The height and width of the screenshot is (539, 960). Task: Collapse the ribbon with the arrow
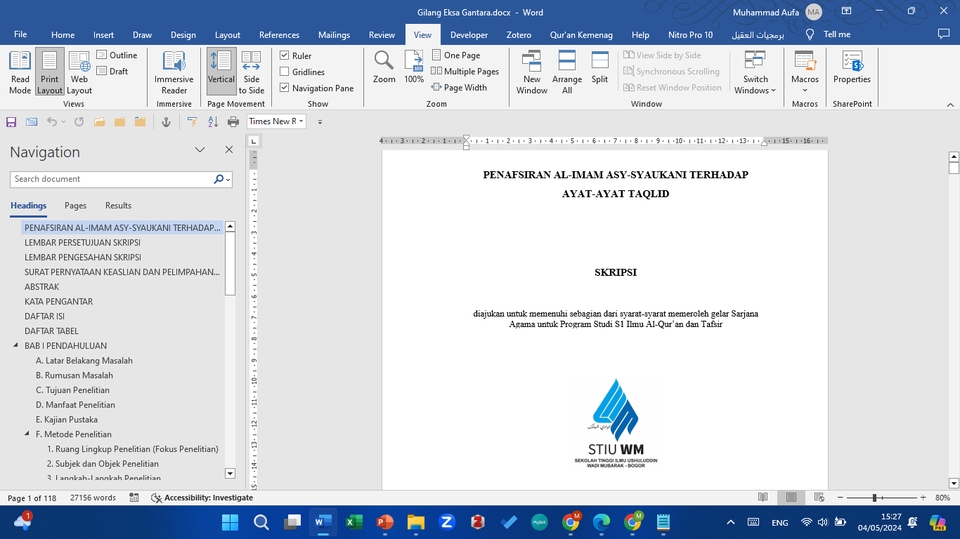point(950,105)
